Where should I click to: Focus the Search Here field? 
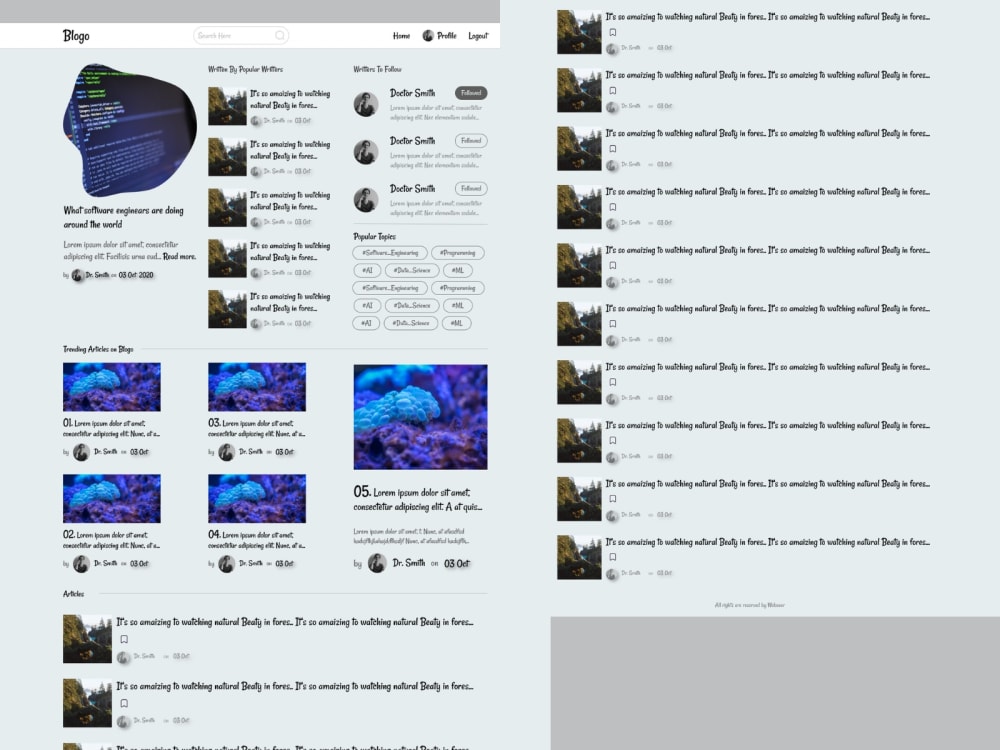click(240, 36)
